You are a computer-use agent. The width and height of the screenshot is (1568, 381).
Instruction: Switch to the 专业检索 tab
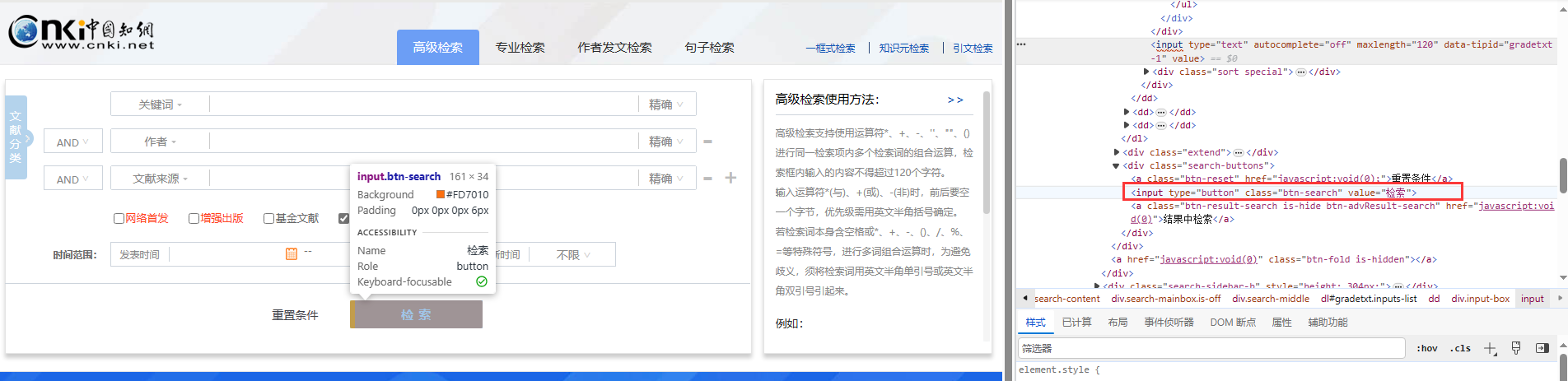(x=520, y=48)
